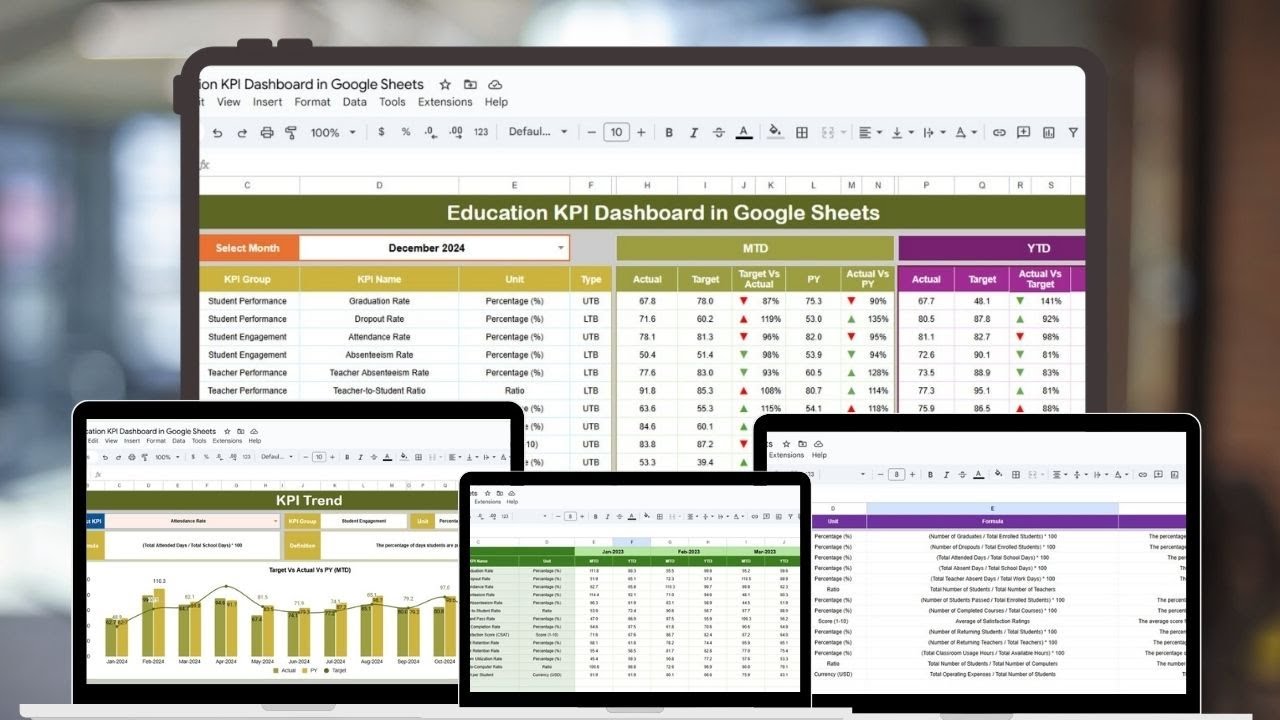Screen dimensions: 1280x720
Task: Decrease font size with minus in main dashboard
Action: (x=592, y=132)
